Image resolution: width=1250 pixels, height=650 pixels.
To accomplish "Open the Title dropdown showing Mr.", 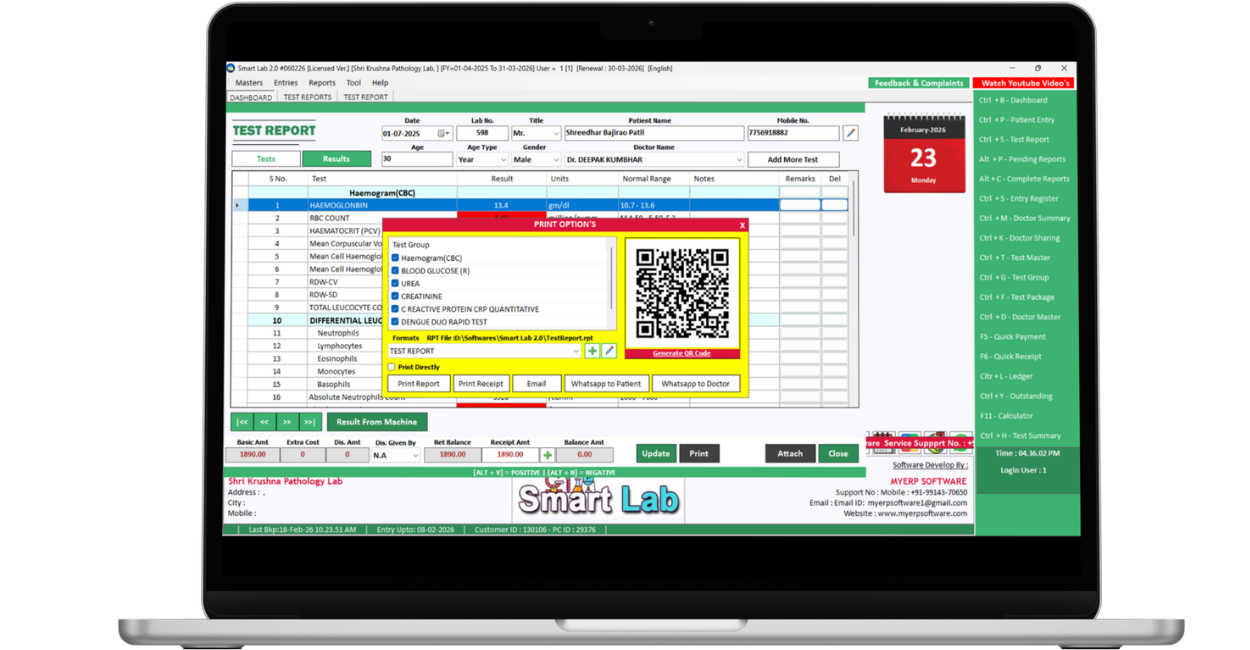I will (556, 133).
